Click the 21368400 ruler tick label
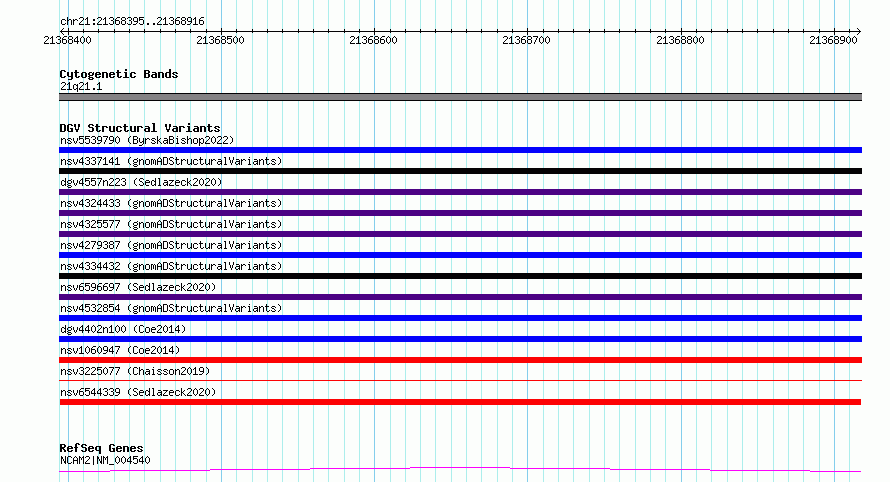 coord(68,40)
